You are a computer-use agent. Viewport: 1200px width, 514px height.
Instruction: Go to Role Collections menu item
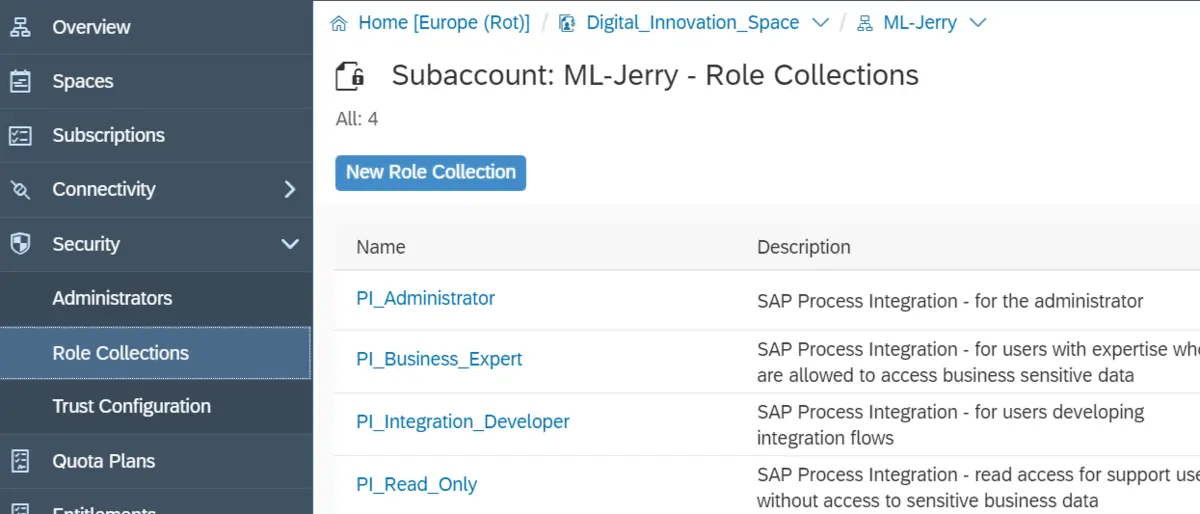120,353
